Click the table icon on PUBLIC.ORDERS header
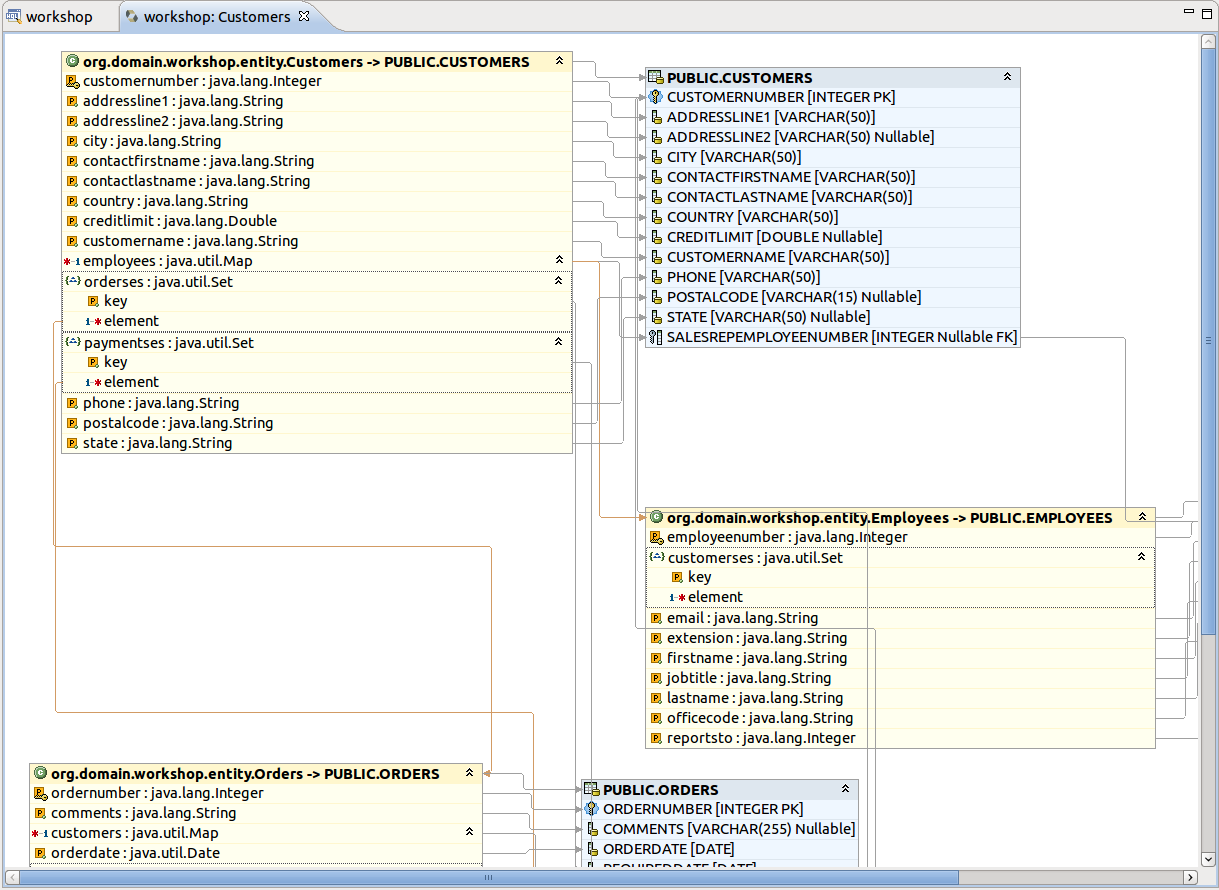 point(591,789)
